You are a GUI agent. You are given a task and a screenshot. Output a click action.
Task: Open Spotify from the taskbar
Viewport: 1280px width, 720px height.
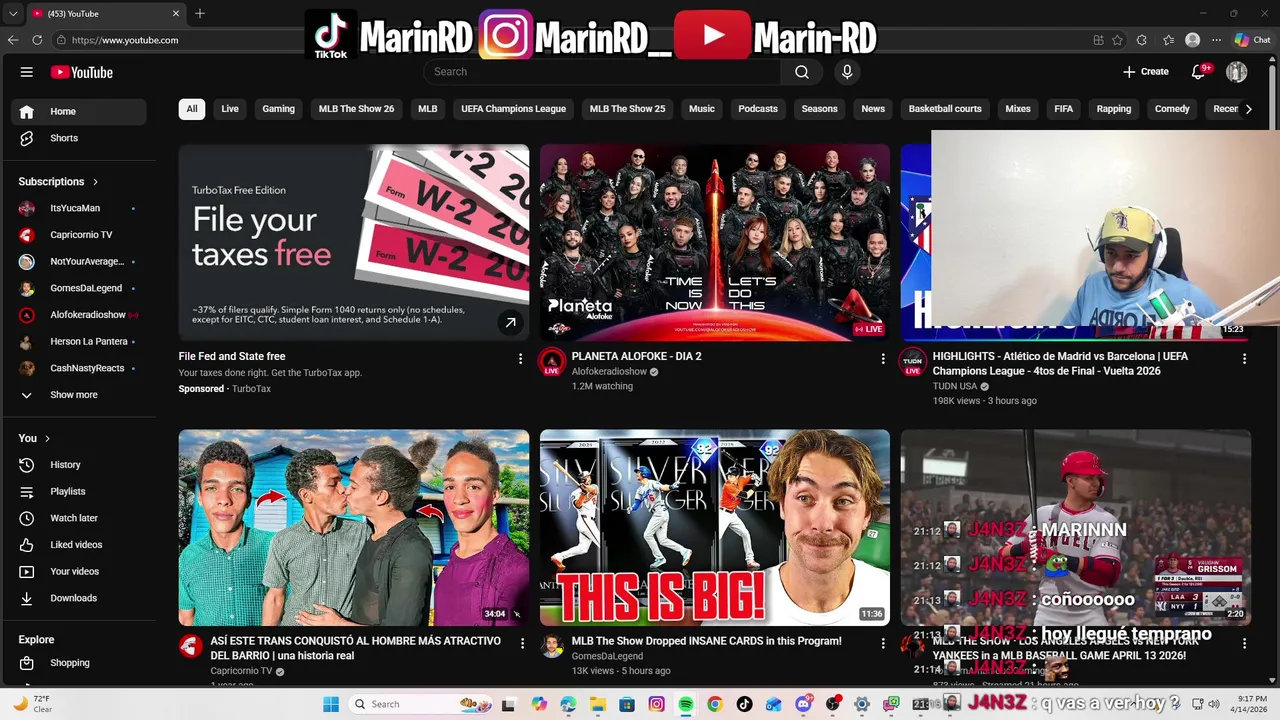[x=686, y=704]
